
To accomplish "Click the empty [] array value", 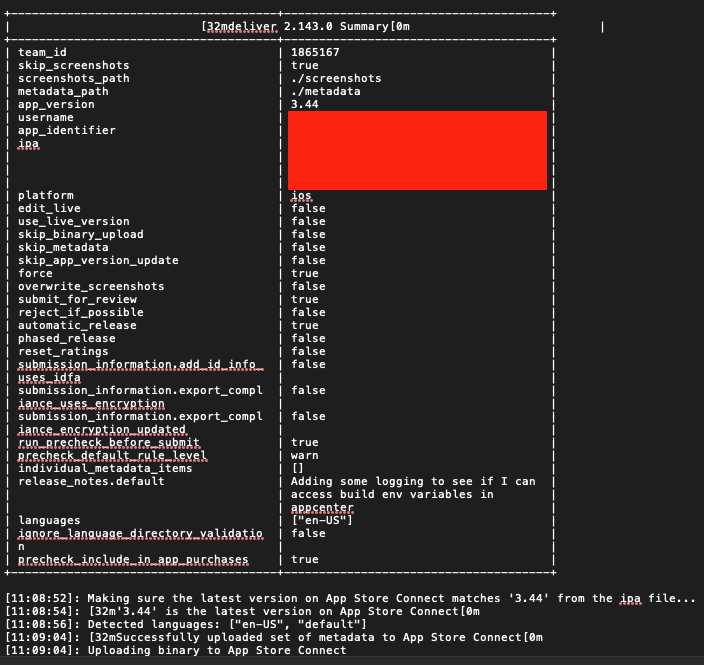I will click(x=298, y=469).
